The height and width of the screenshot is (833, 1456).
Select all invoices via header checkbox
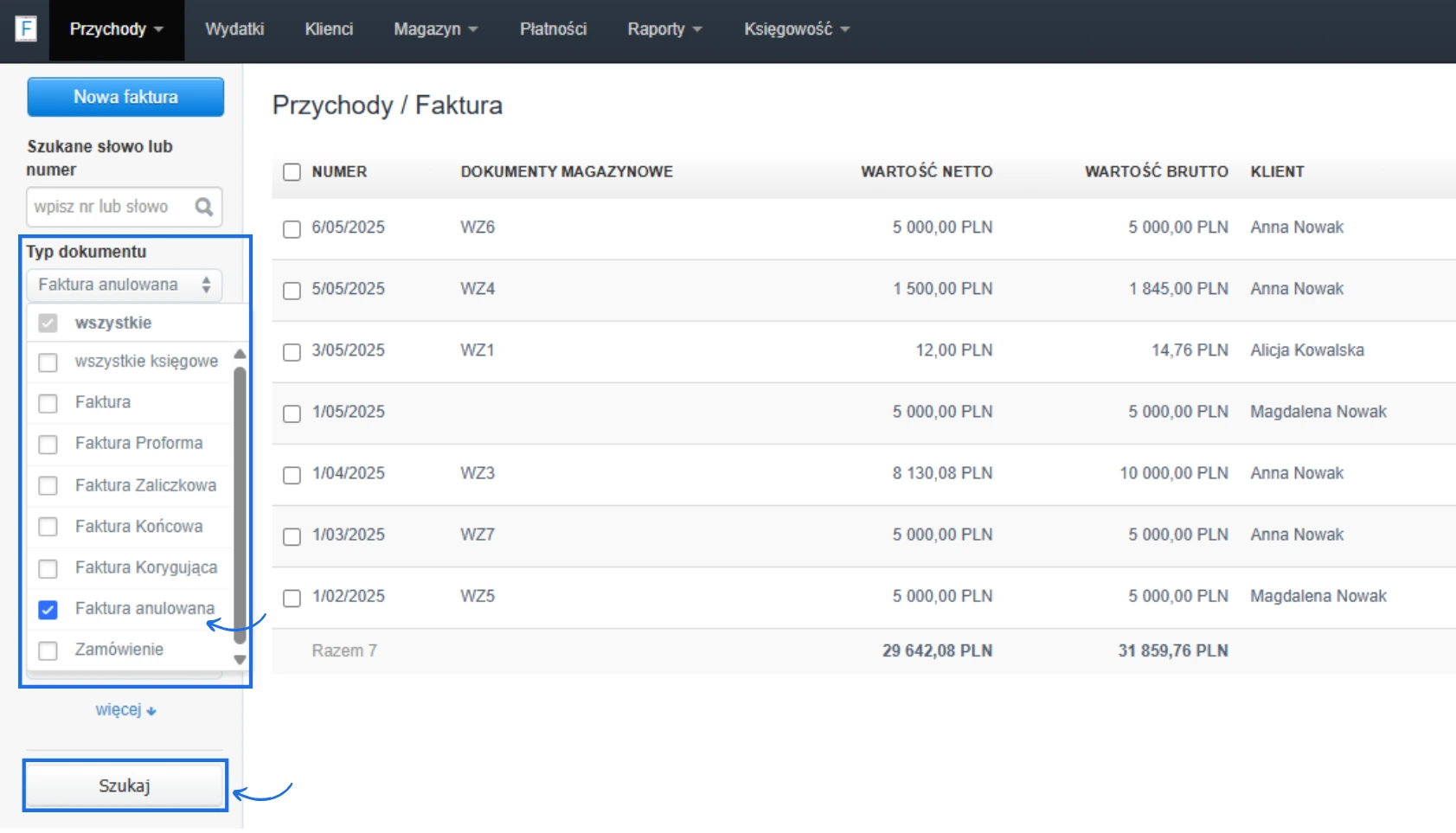292,172
